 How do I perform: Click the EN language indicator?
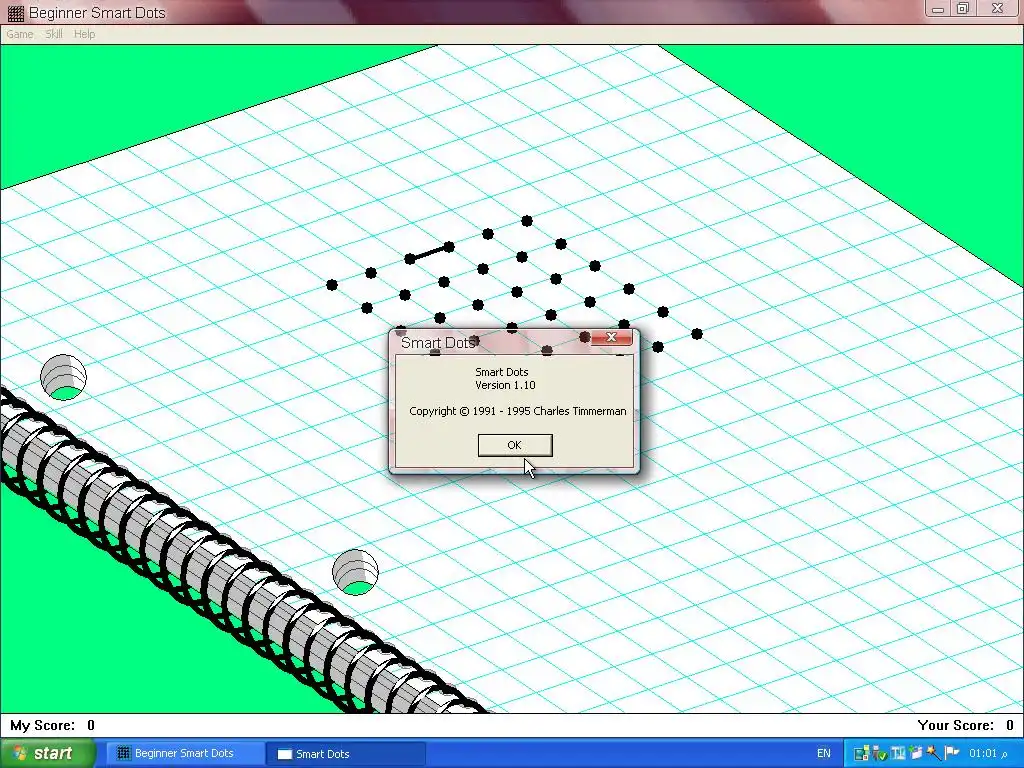click(824, 754)
